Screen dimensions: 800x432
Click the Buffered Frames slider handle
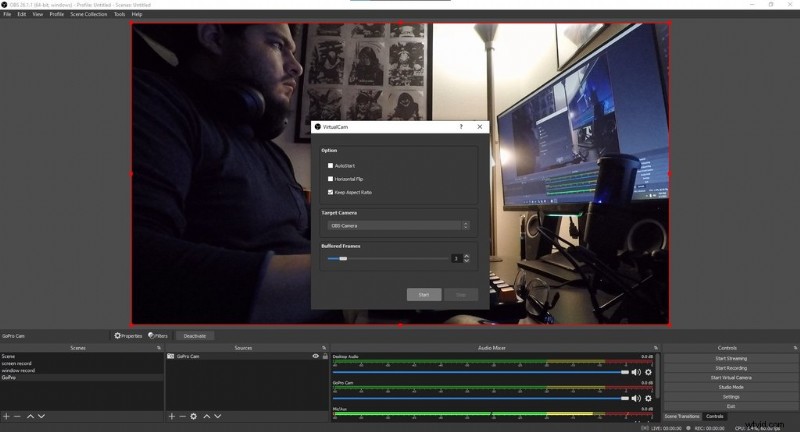[343, 259]
